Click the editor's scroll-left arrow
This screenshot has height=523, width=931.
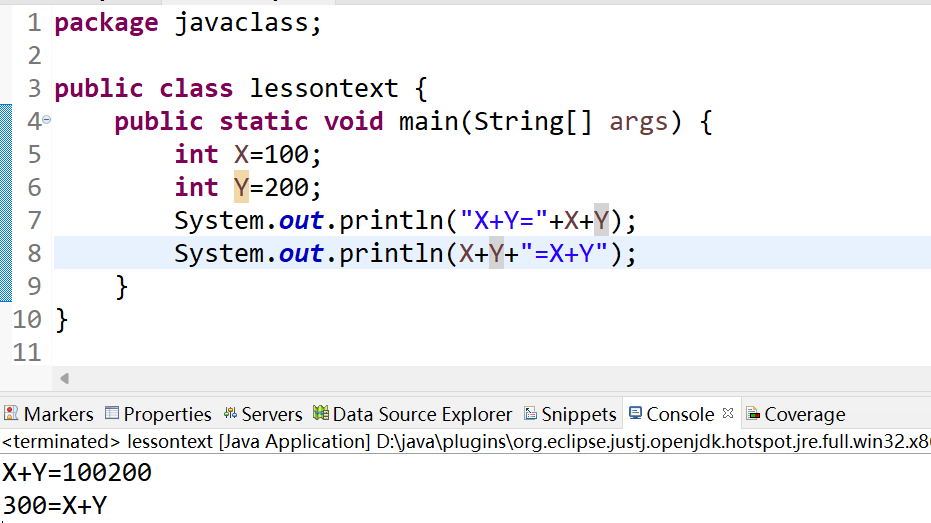[65, 379]
